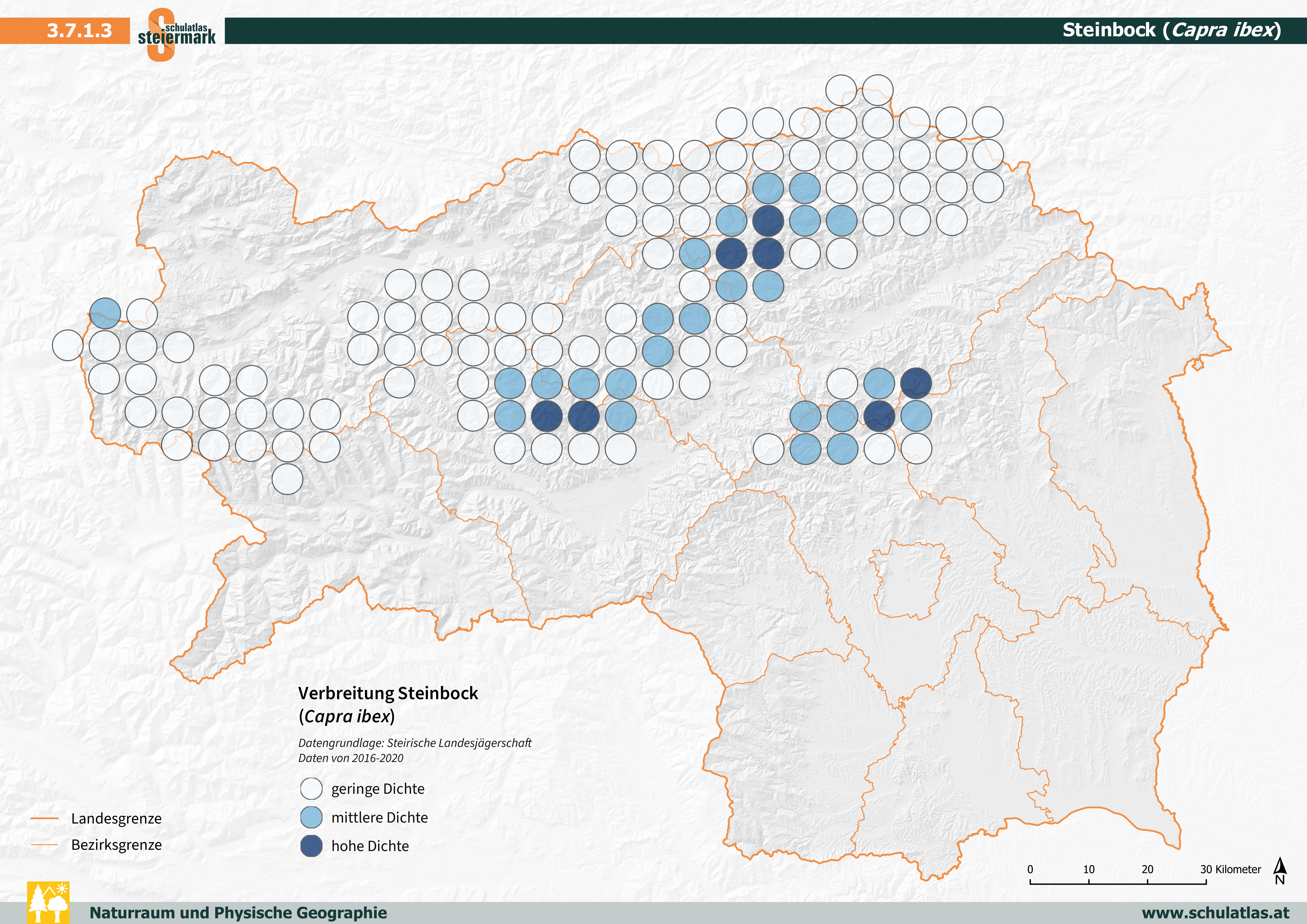
Task: Click the scale bar zero mark
Action: tap(1030, 870)
